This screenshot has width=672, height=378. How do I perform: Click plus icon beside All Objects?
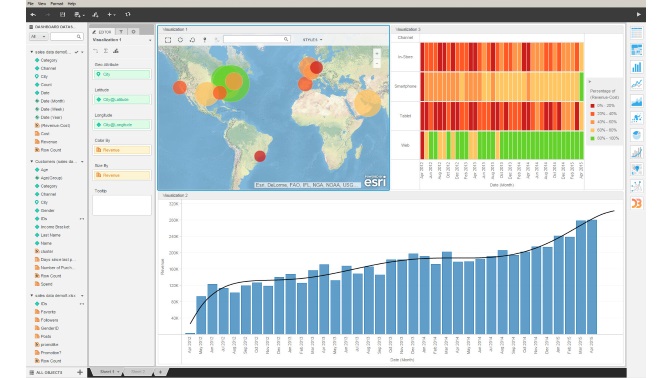tap(80, 372)
